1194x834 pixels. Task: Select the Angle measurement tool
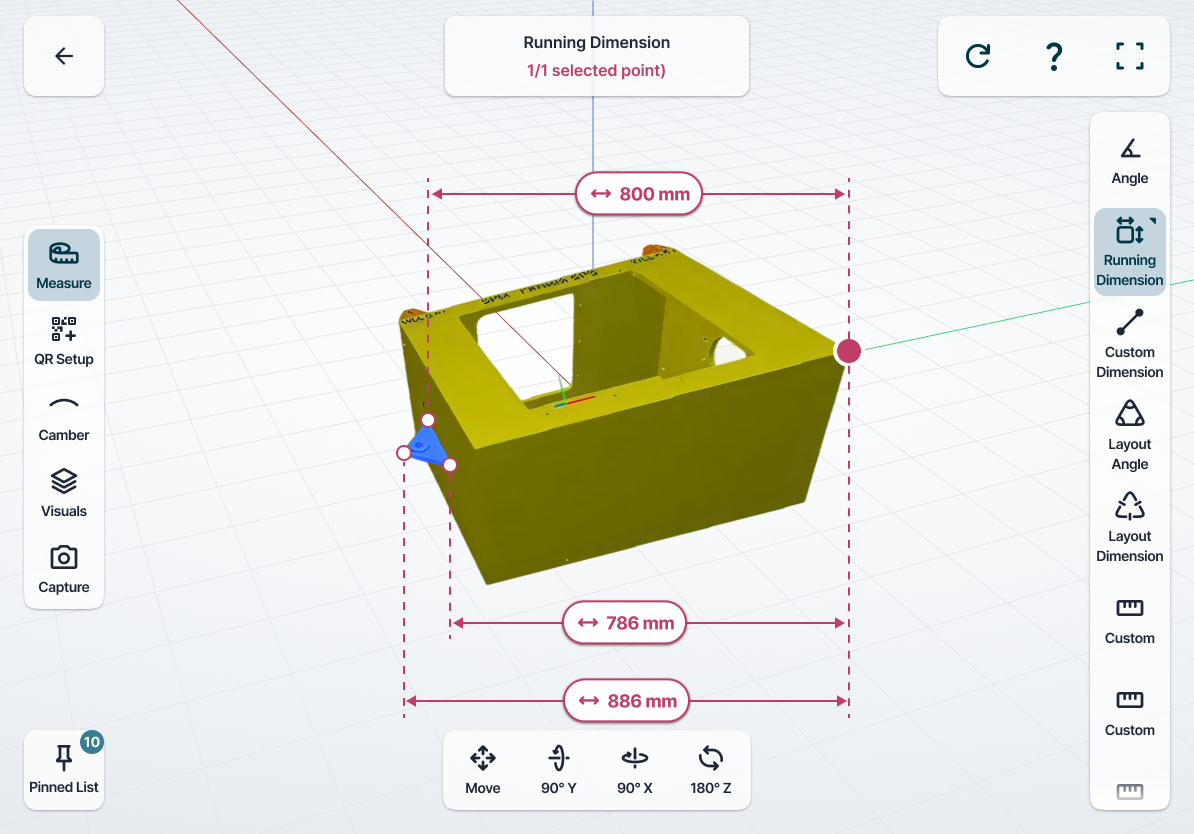click(1130, 161)
